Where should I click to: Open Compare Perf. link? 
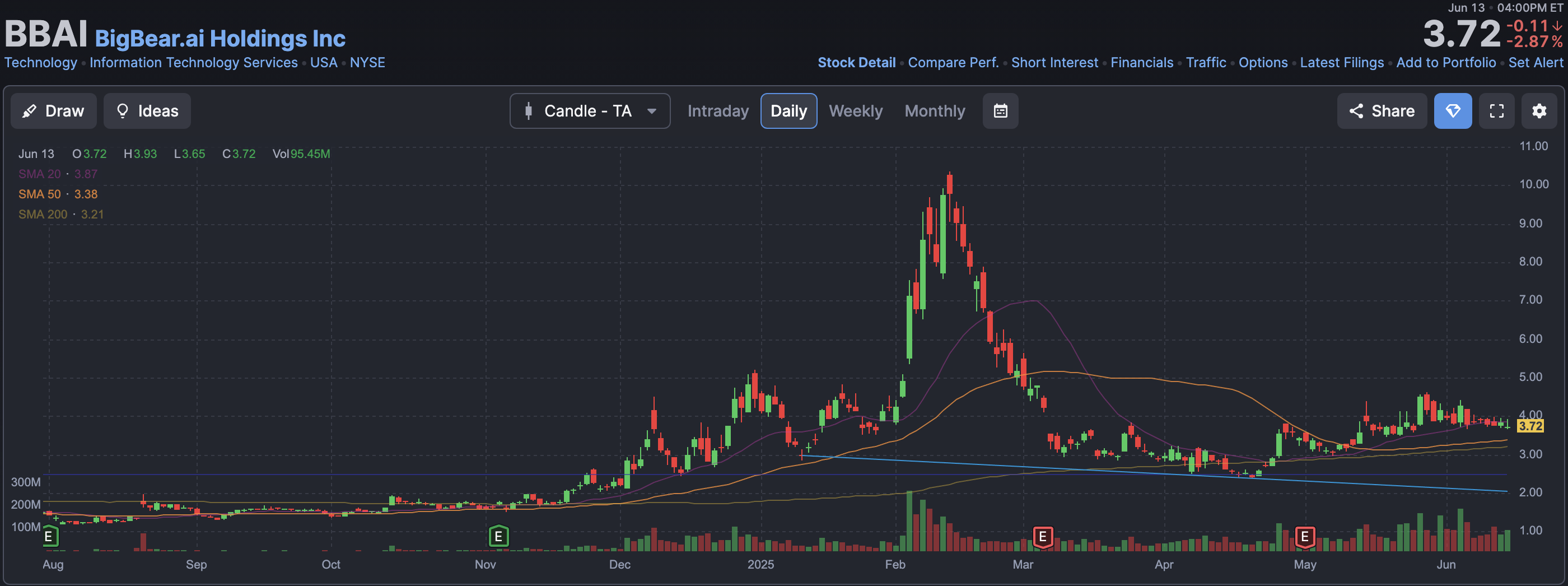953,63
